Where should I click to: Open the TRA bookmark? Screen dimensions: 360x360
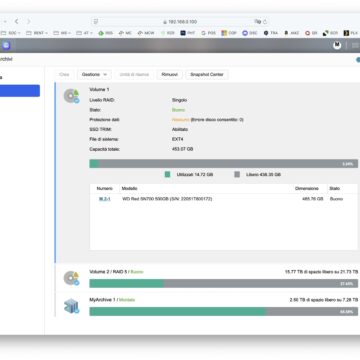[x=270, y=33]
